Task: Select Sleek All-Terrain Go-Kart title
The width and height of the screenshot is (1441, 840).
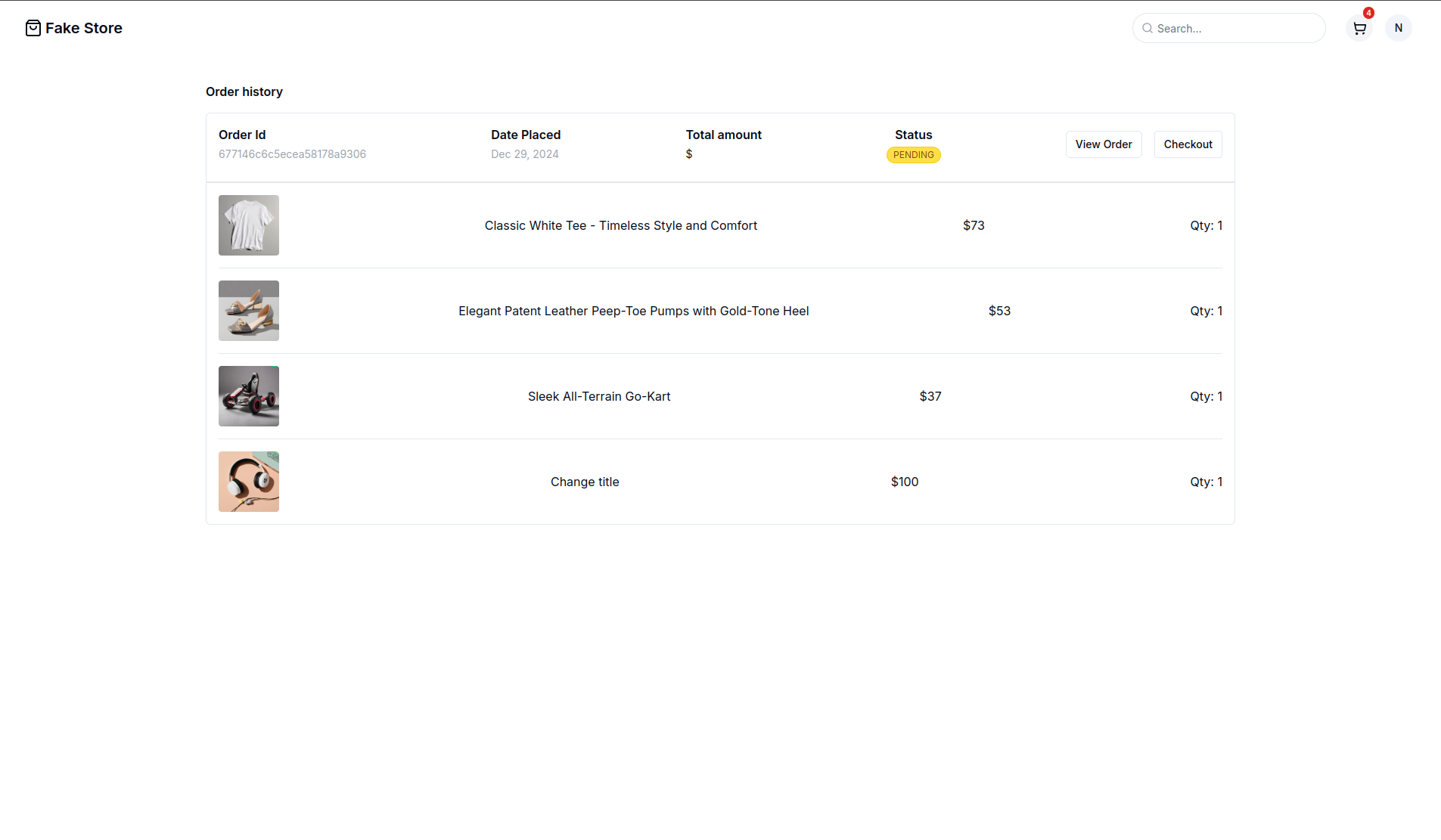Action: [598, 396]
